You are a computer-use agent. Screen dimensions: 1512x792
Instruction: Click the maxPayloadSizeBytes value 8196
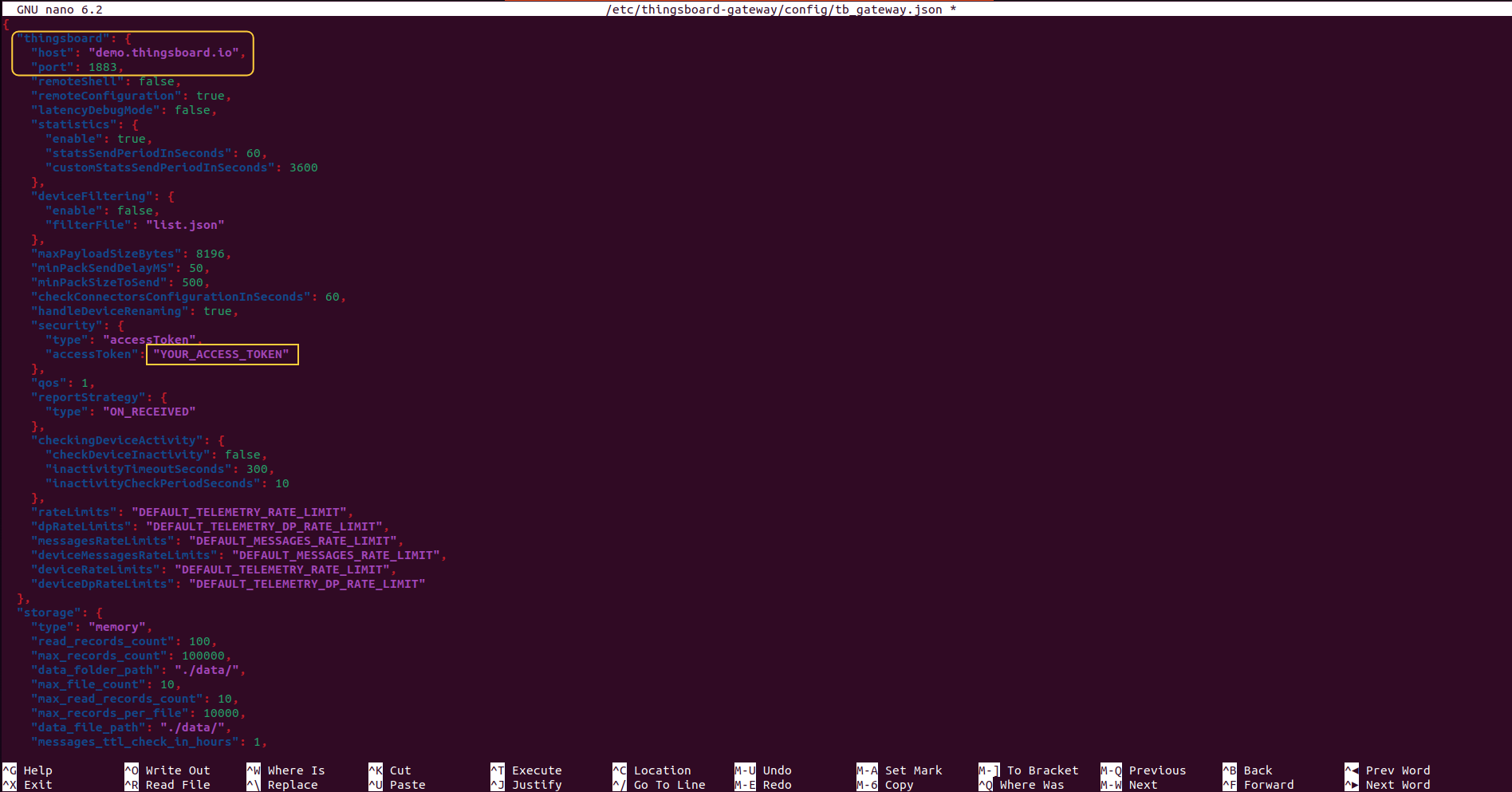[x=211, y=254]
